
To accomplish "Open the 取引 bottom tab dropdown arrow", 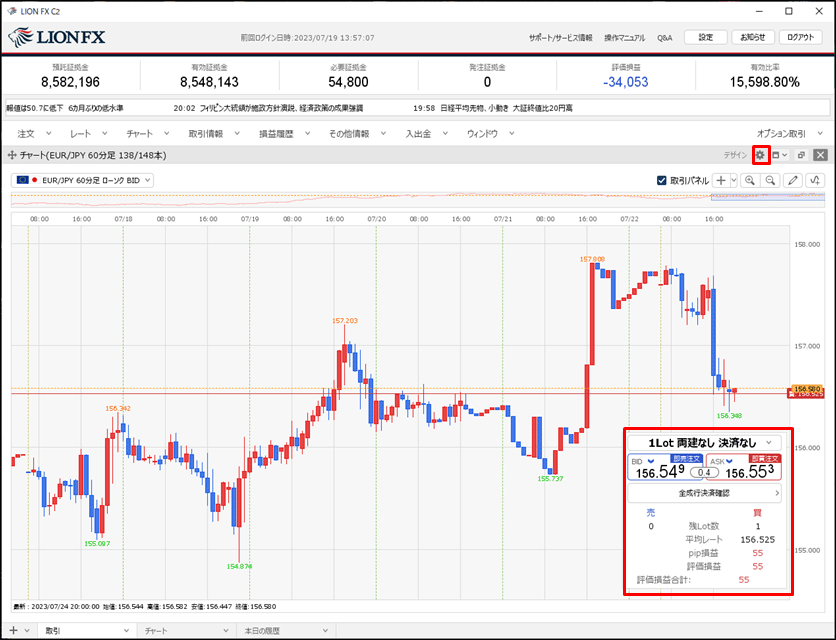I will 126,630.
